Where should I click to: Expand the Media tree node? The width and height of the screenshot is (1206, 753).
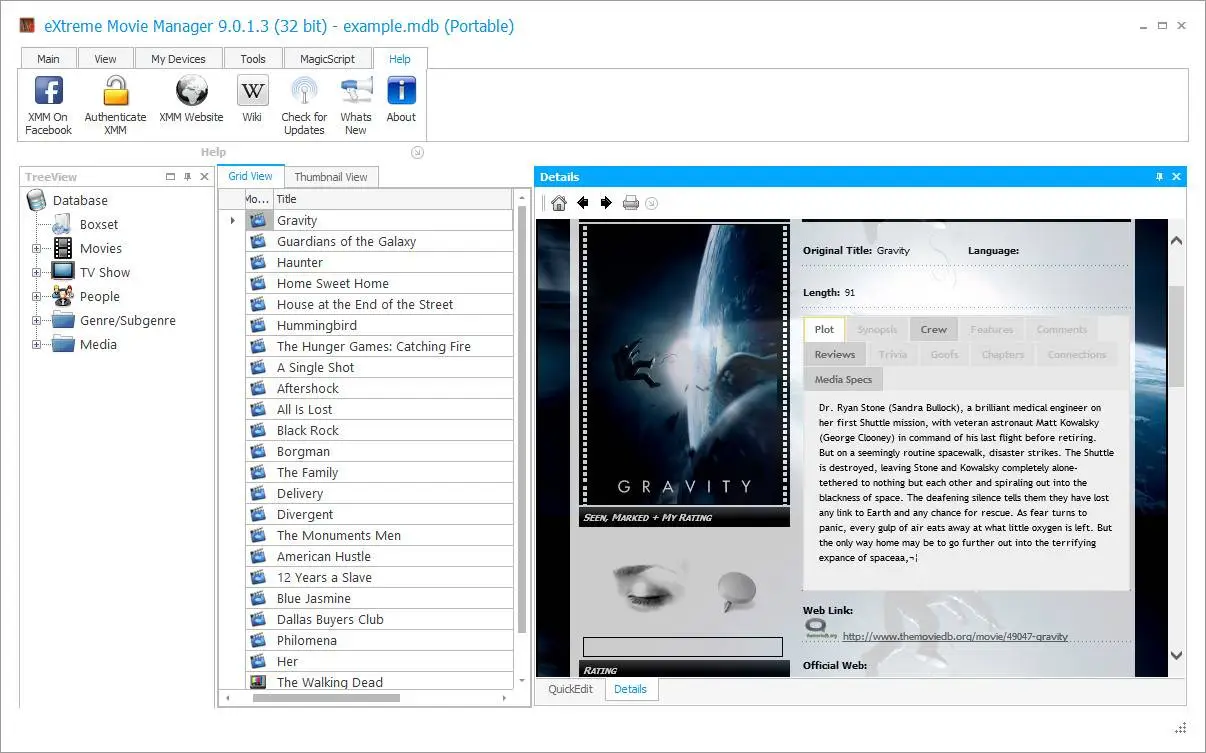coord(37,345)
